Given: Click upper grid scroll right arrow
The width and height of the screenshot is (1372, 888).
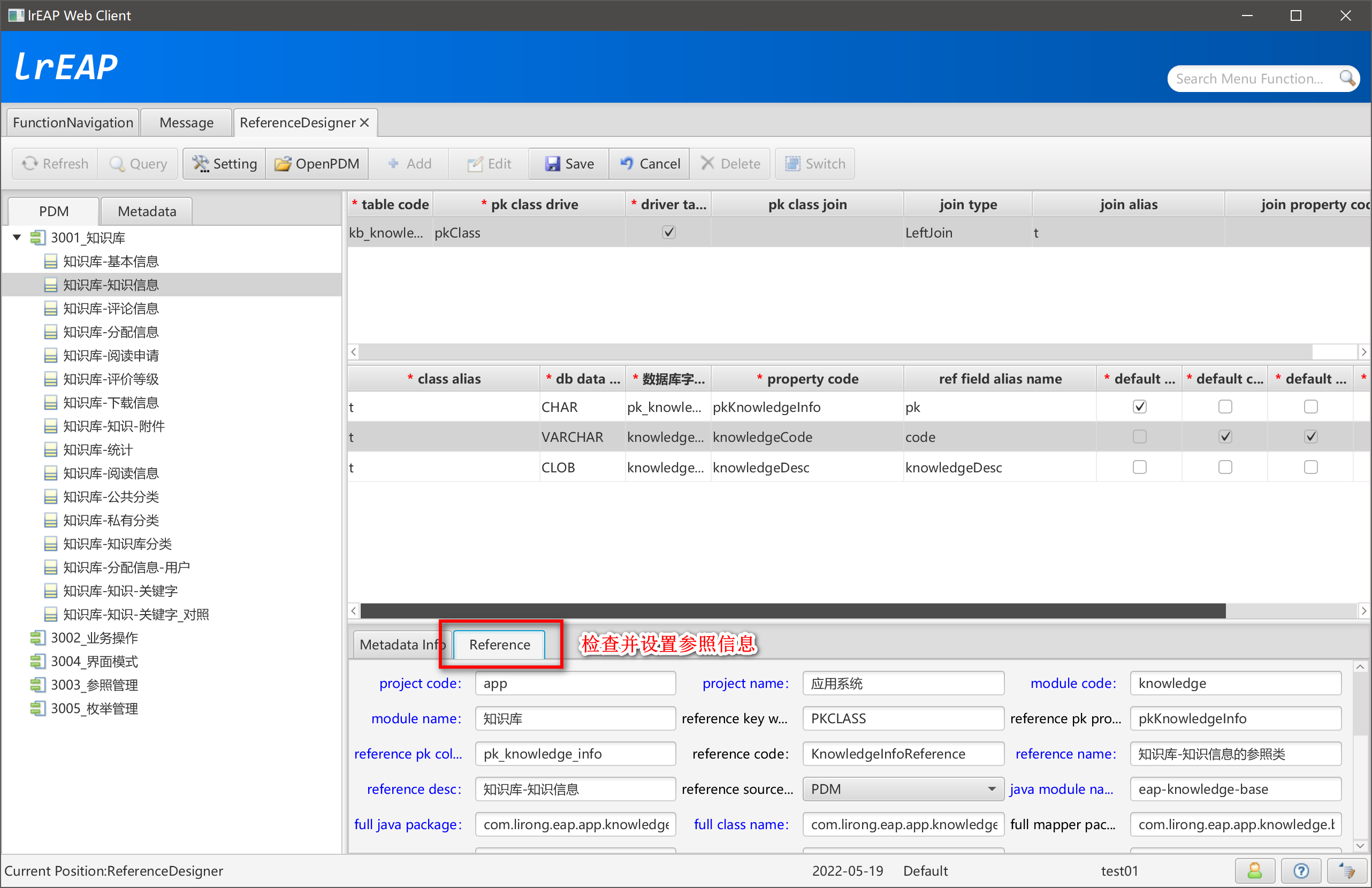Looking at the screenshot, I should 1364,351.
